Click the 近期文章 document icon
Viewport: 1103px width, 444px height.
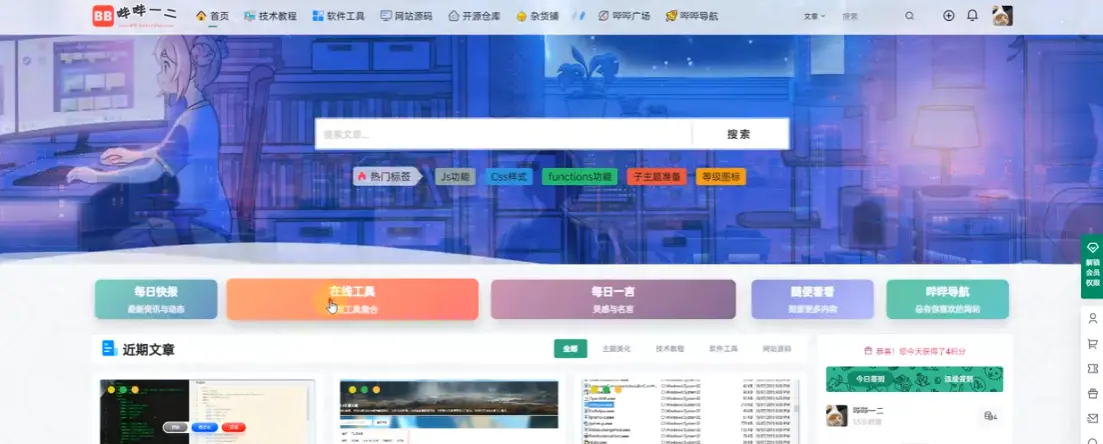pos(109,348)
